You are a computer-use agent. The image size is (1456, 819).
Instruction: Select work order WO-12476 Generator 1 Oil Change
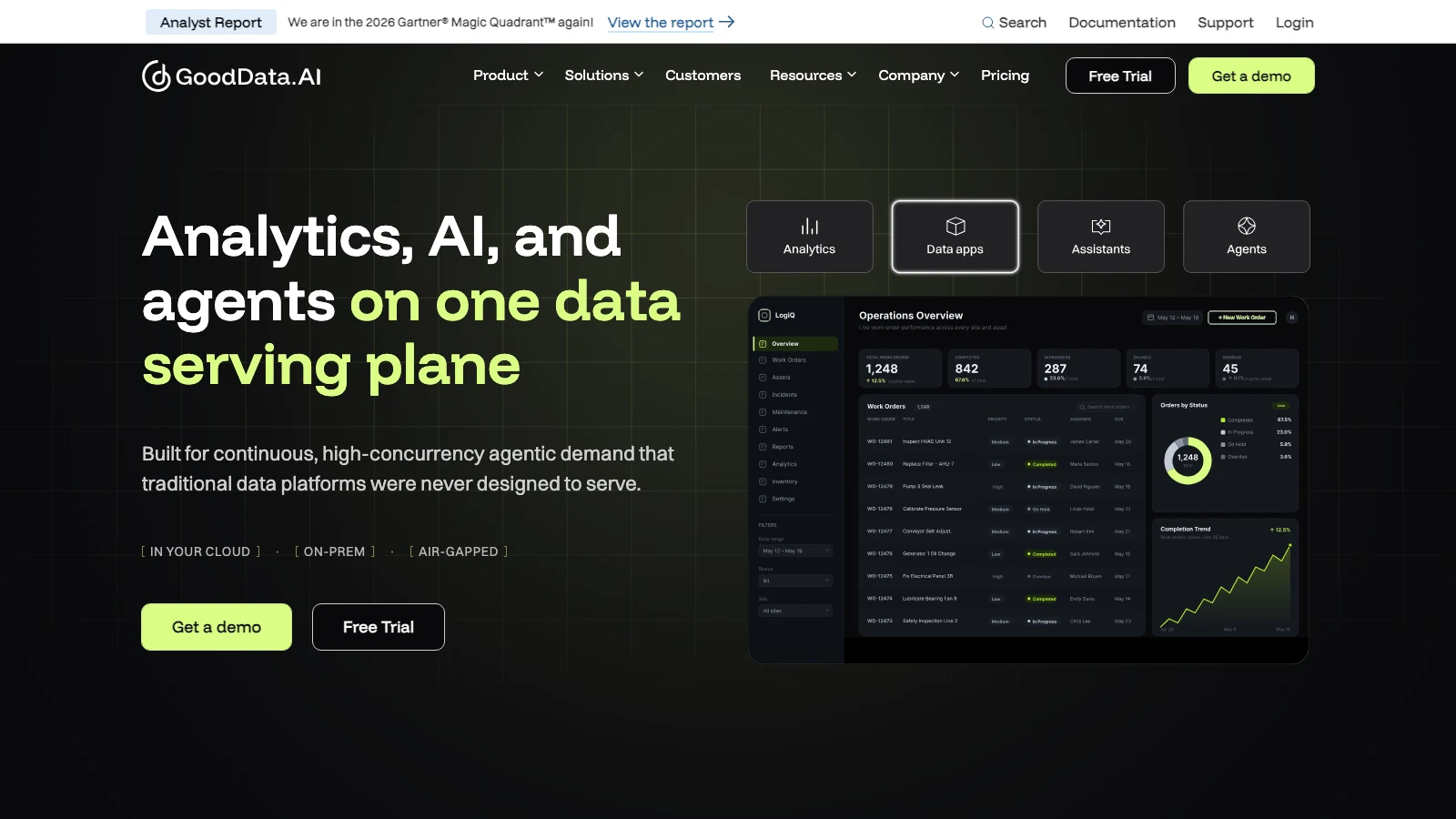coord(1001,553)
